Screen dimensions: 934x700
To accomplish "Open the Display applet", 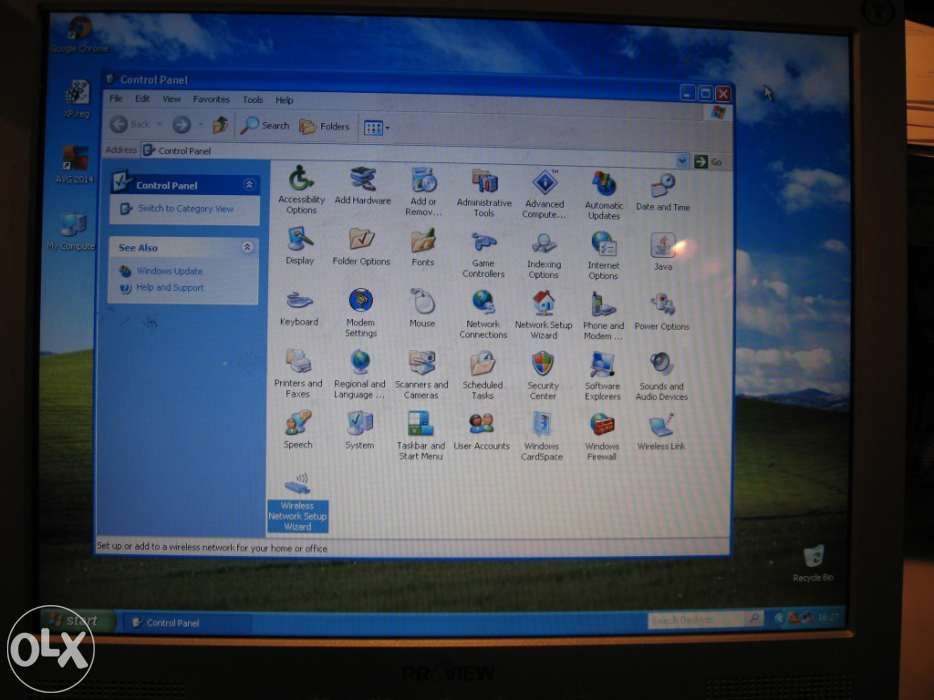I will pyautogui.click(x=300, y=245).
